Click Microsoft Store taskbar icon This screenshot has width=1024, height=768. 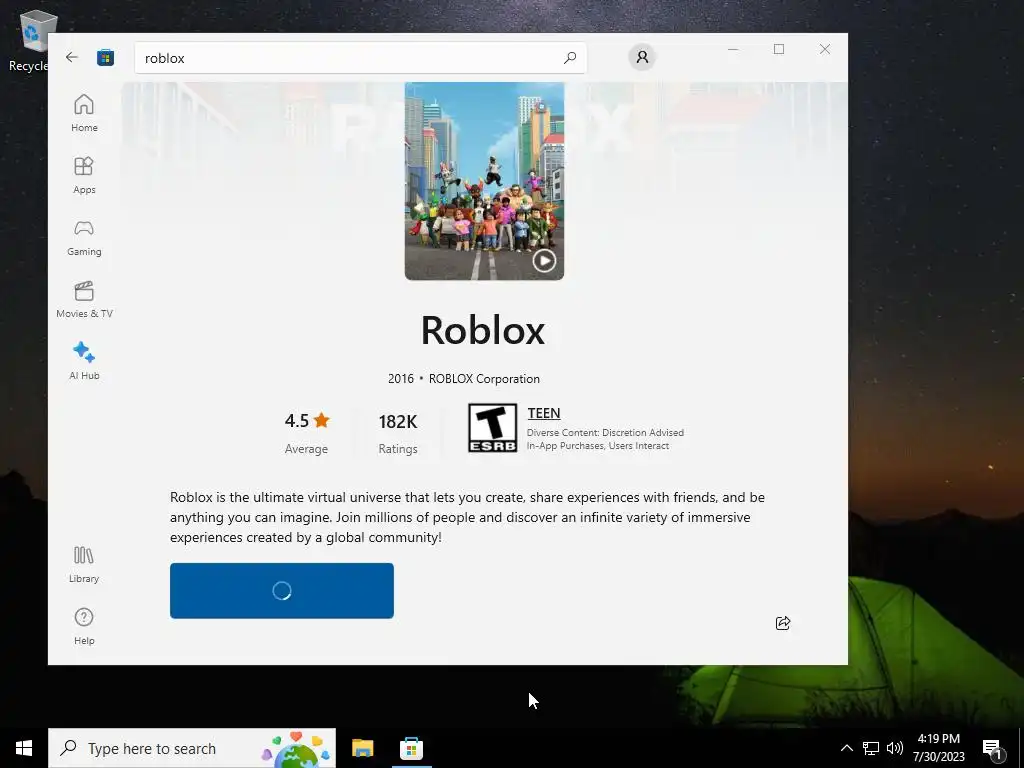411,748
